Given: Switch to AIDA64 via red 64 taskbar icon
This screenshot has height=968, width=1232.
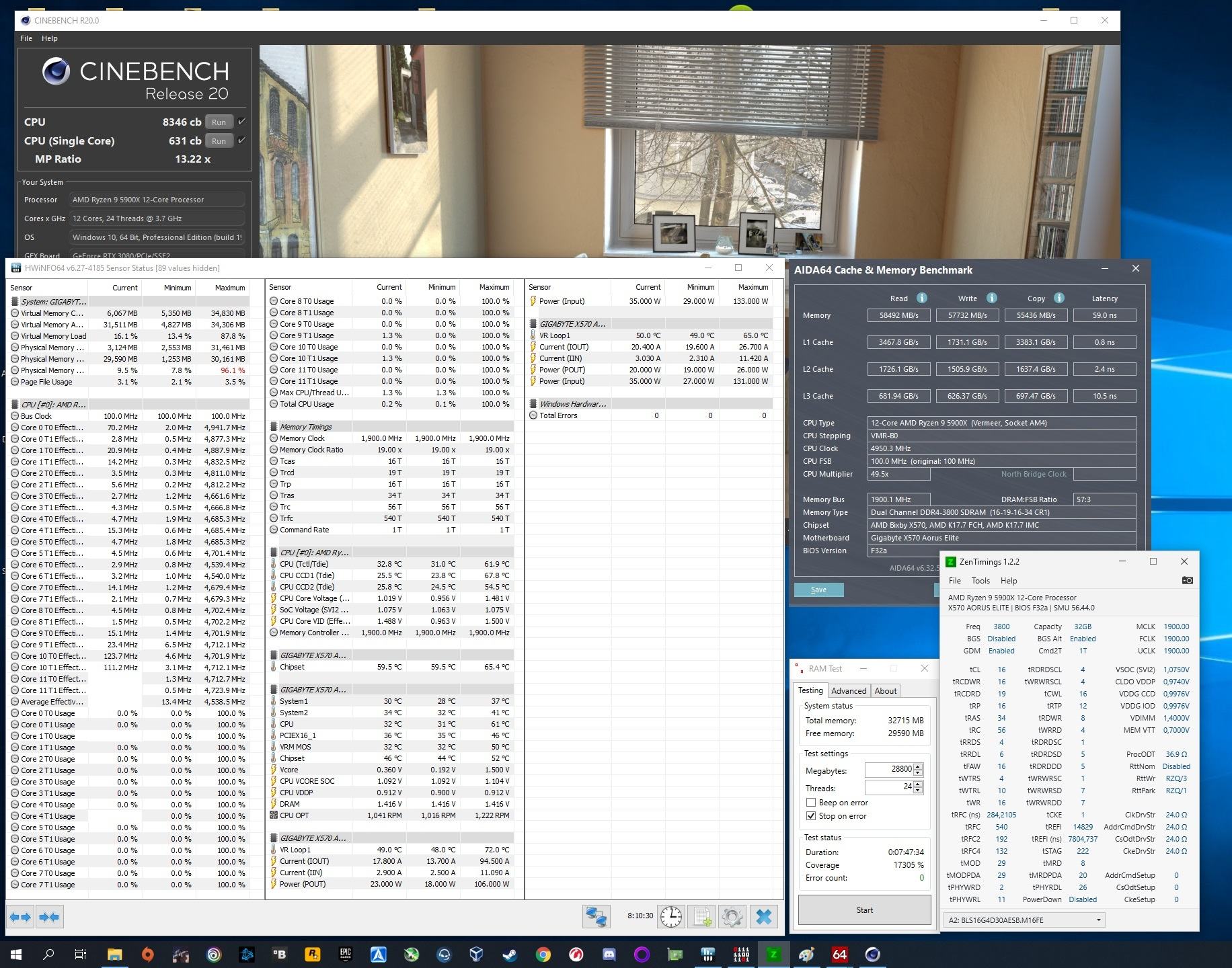Looking at the screenshot, I should click(x=839, y=954).
